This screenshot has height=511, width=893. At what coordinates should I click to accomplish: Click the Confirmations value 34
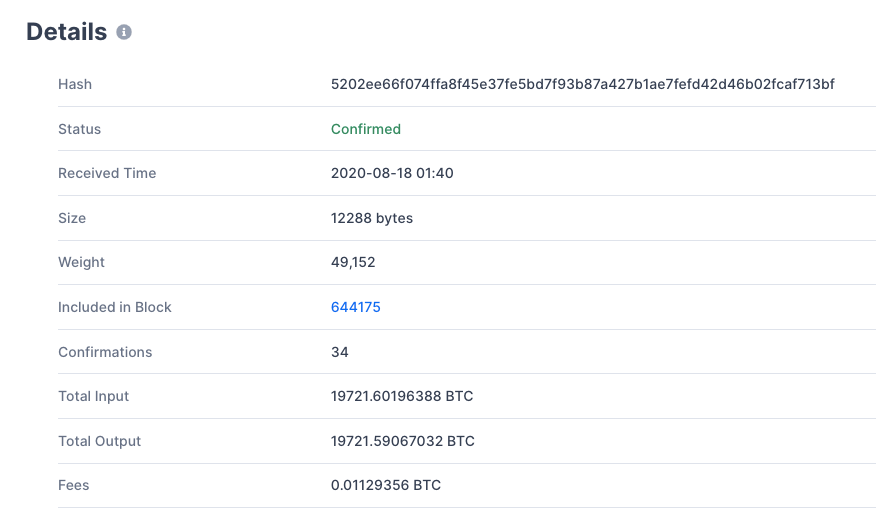point(339,352)
